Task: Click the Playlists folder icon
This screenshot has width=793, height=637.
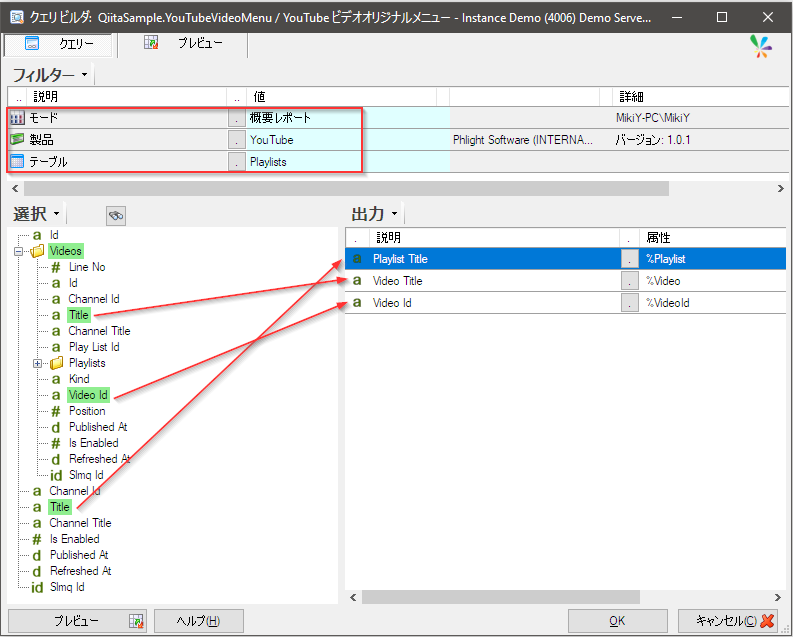Action: click(x=57, y=362)
